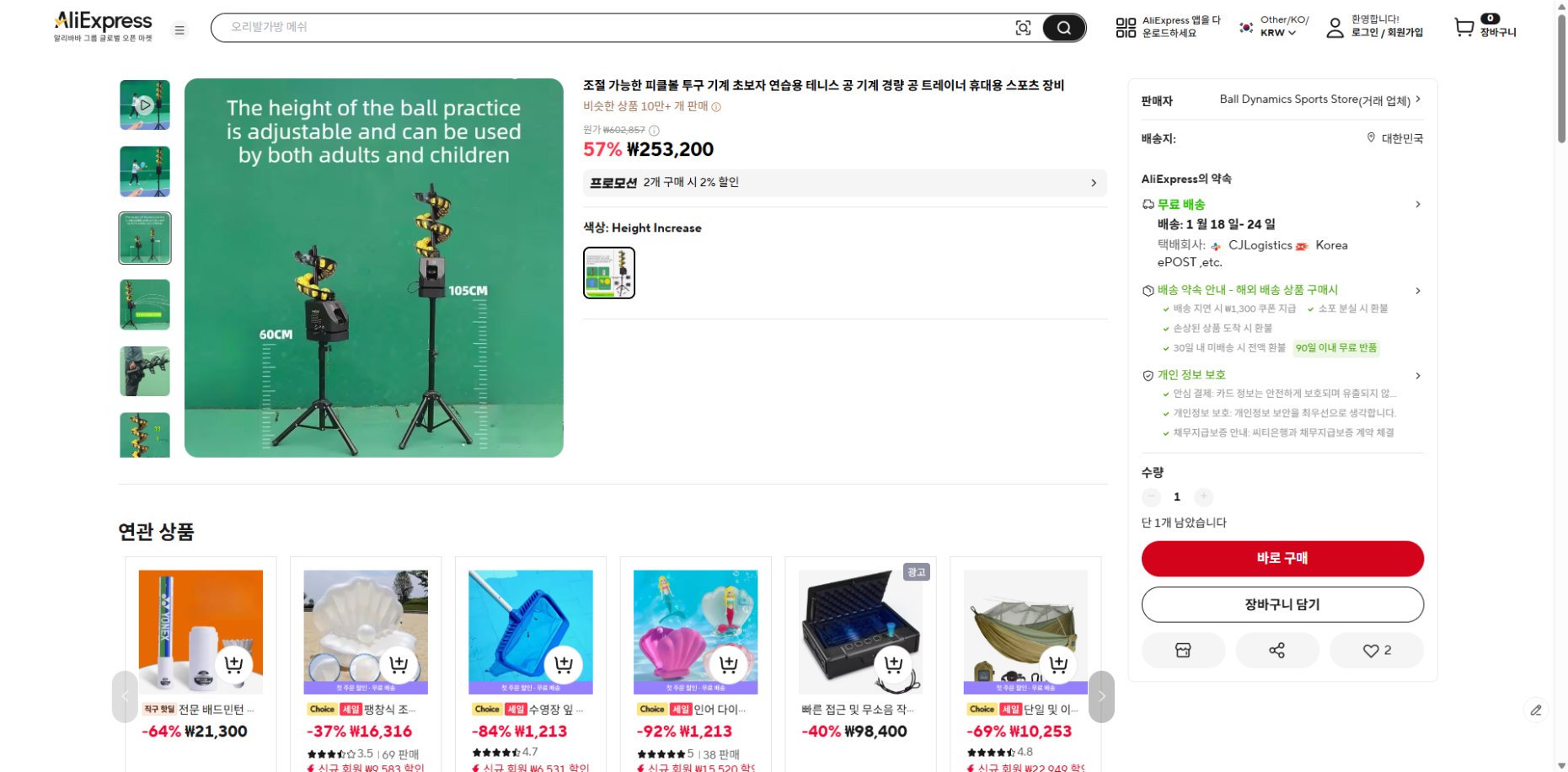Decrease quantity with minus button
This screenshot has height=772, width=1568.
(1151, 496)
